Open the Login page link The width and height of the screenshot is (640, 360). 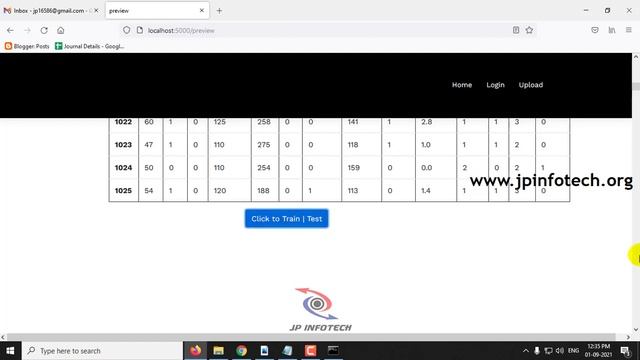[495, 85]
